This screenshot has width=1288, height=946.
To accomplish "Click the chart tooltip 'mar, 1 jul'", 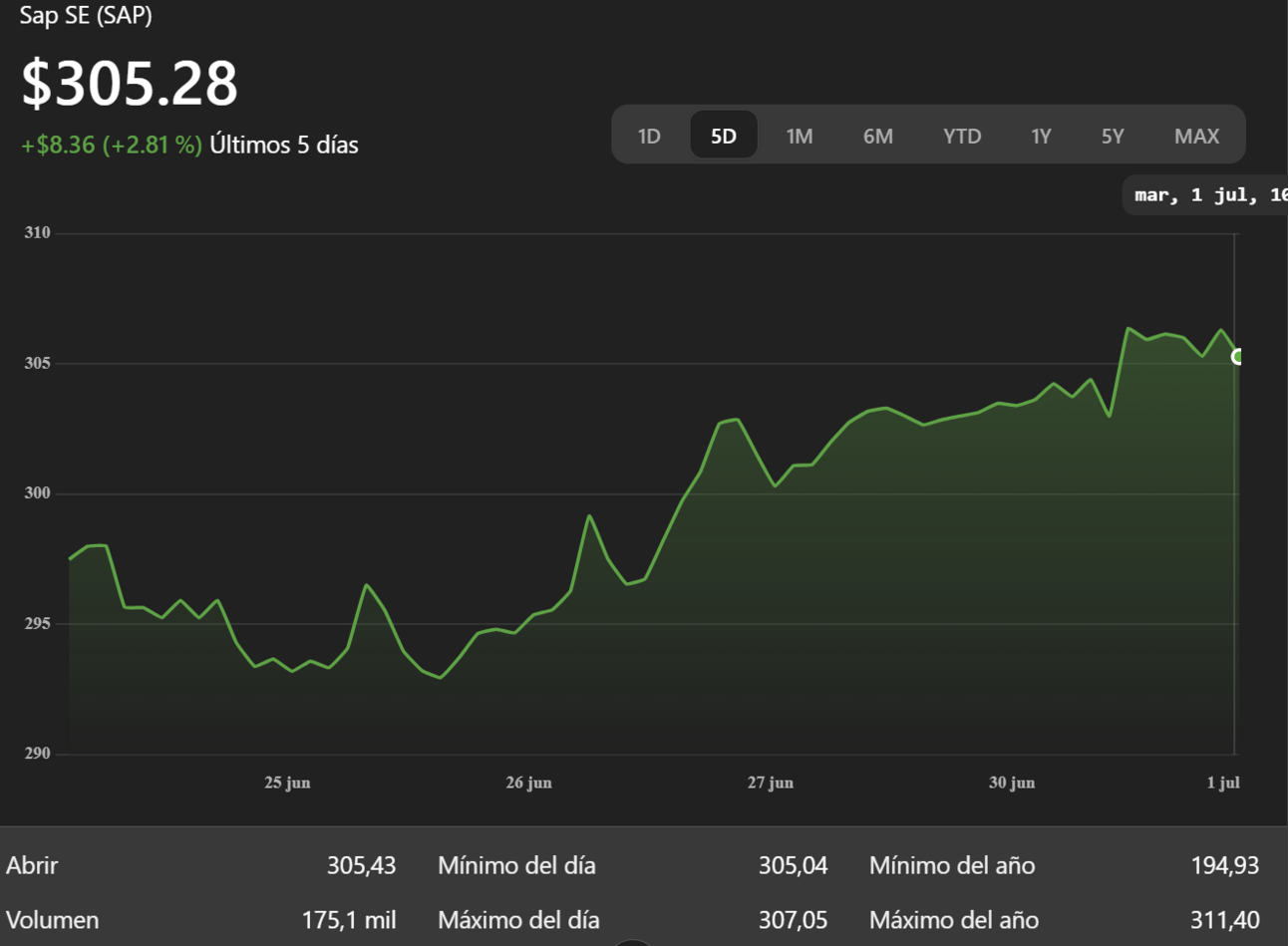I will [1205, 195].
